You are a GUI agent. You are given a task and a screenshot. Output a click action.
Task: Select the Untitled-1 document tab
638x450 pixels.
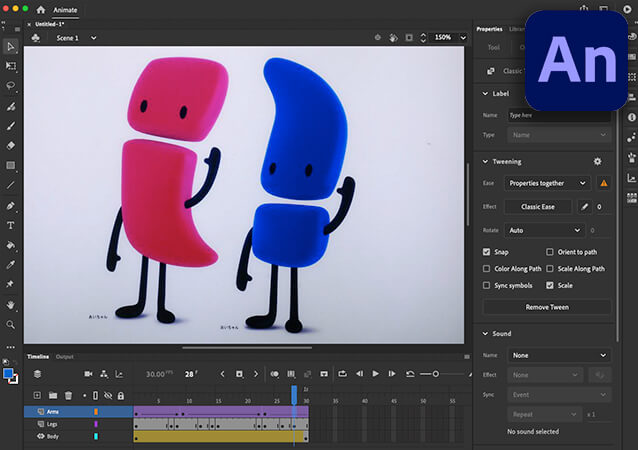click(x=49, y=24)
